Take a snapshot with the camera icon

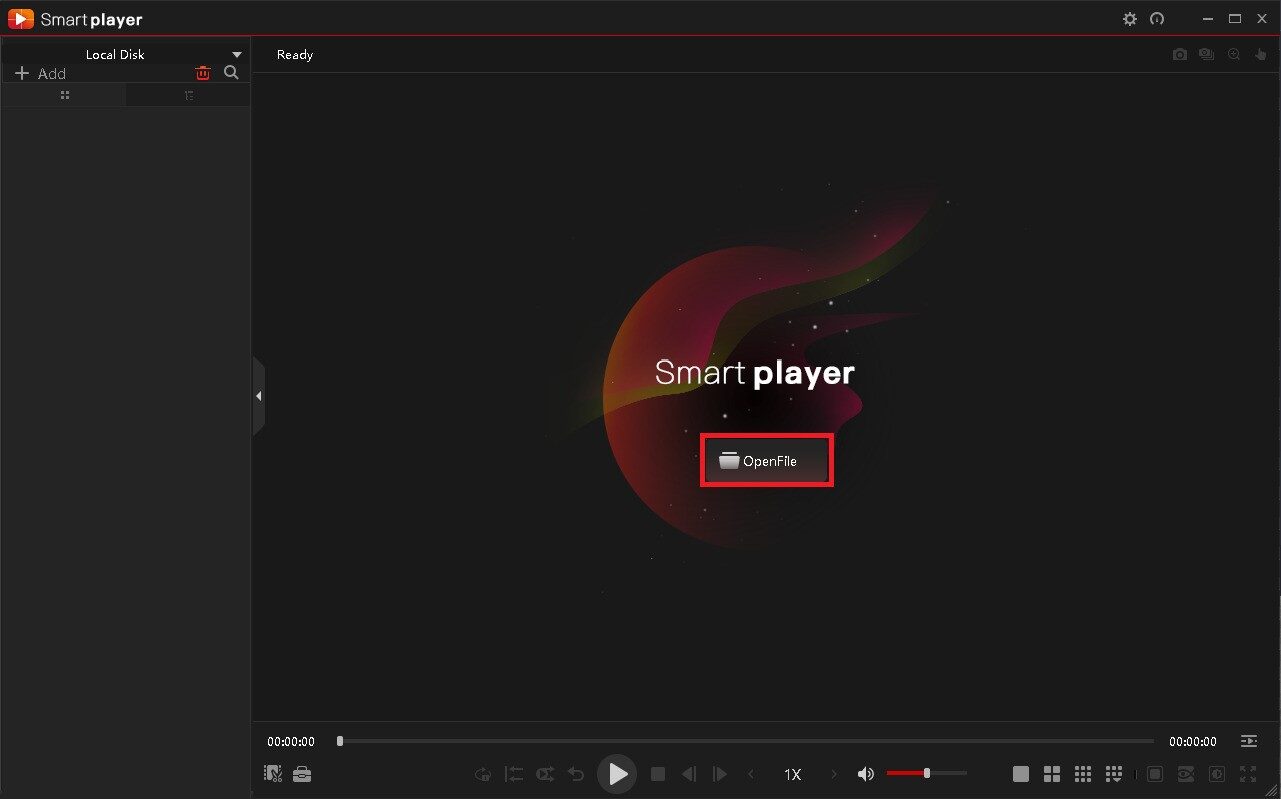tap(1180, 55)
